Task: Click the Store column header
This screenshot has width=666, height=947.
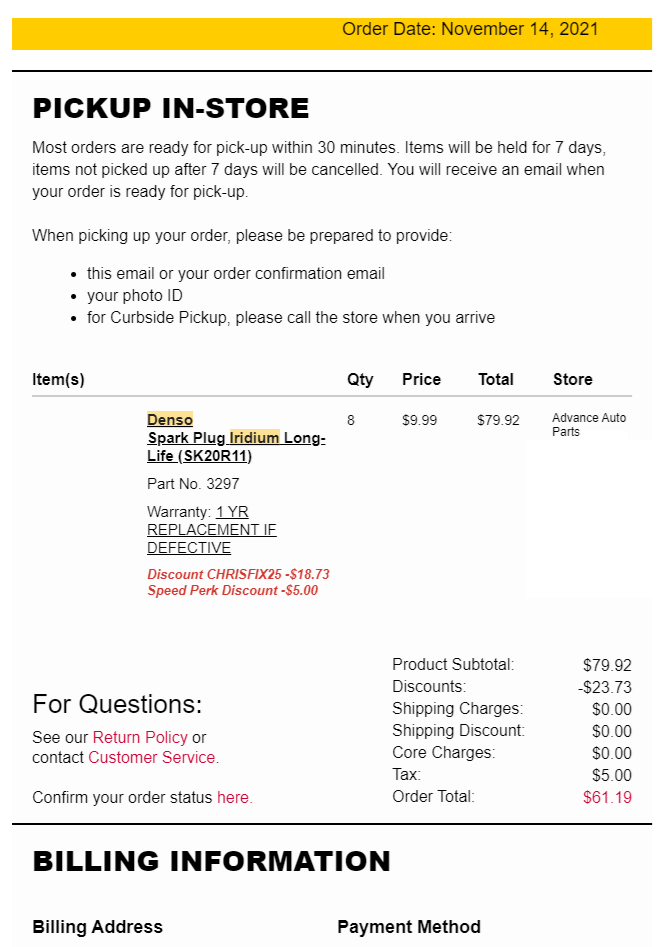Action: click(572, 379)
